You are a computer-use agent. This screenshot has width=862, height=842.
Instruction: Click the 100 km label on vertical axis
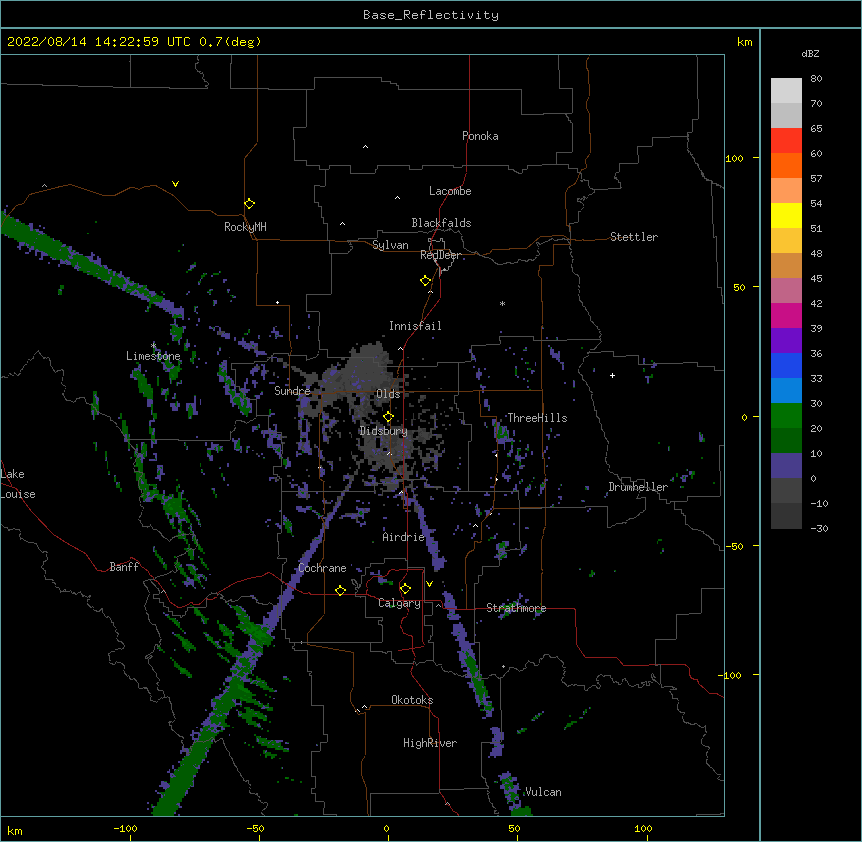pyautogui.click(x=734, y=158)
